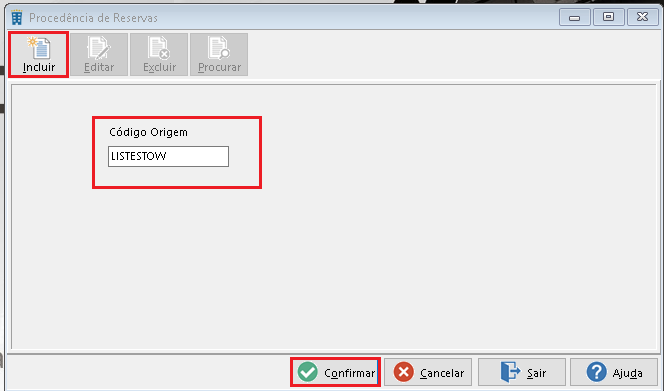Image resolution: width=664 pixels, height=391 pixels.
Task: Cancel the entry using Cancelar text
Action: click(x=442, y=373)
